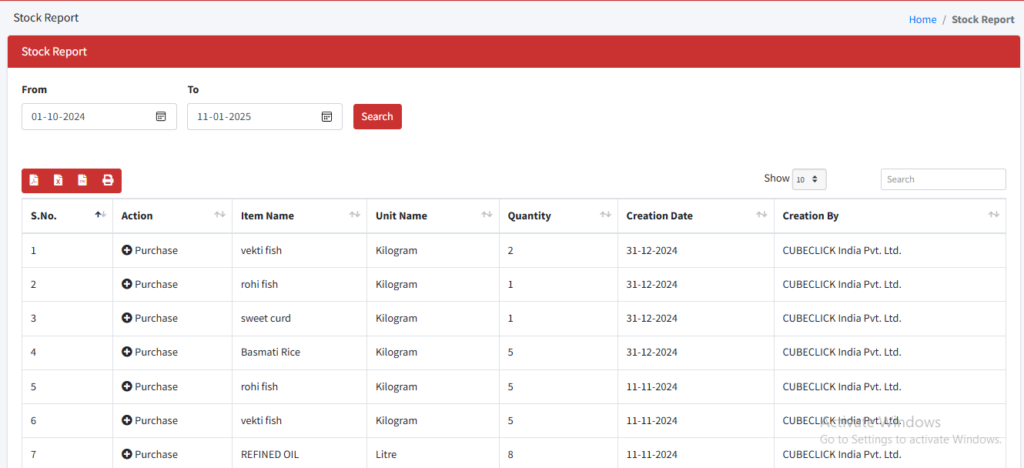Sort by the Unit Name column
This screenshot has height=468, width=1024.
click(432, 216)
